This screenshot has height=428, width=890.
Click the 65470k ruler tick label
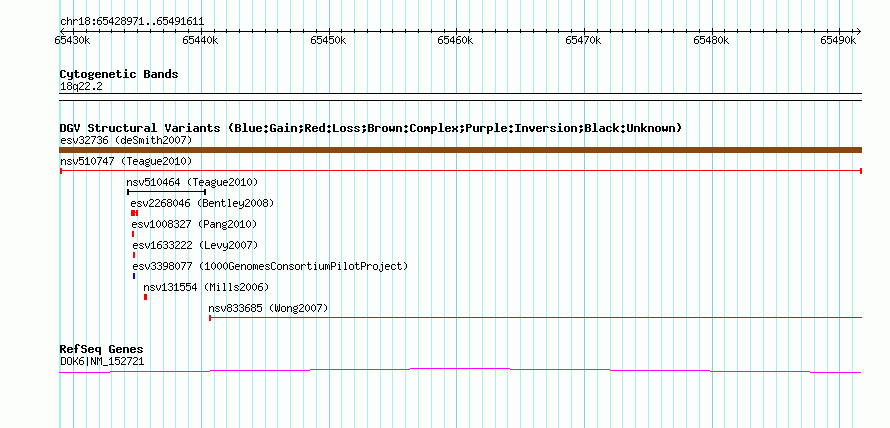[583, 40]
